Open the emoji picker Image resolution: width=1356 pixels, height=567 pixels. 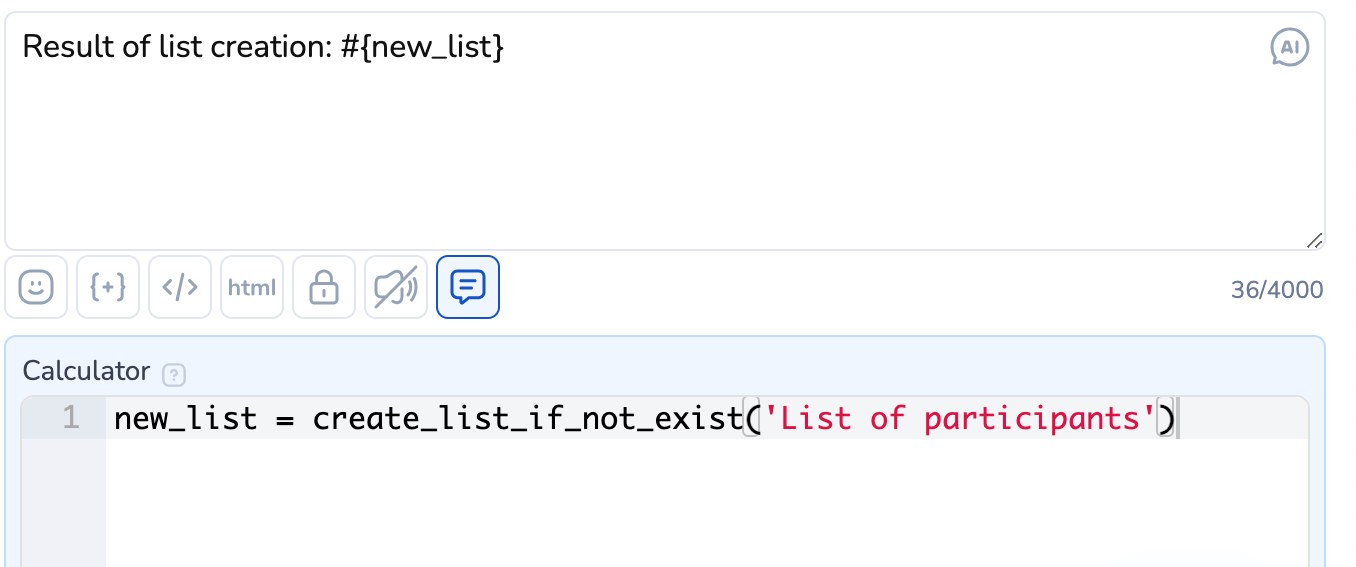(36, 288)
